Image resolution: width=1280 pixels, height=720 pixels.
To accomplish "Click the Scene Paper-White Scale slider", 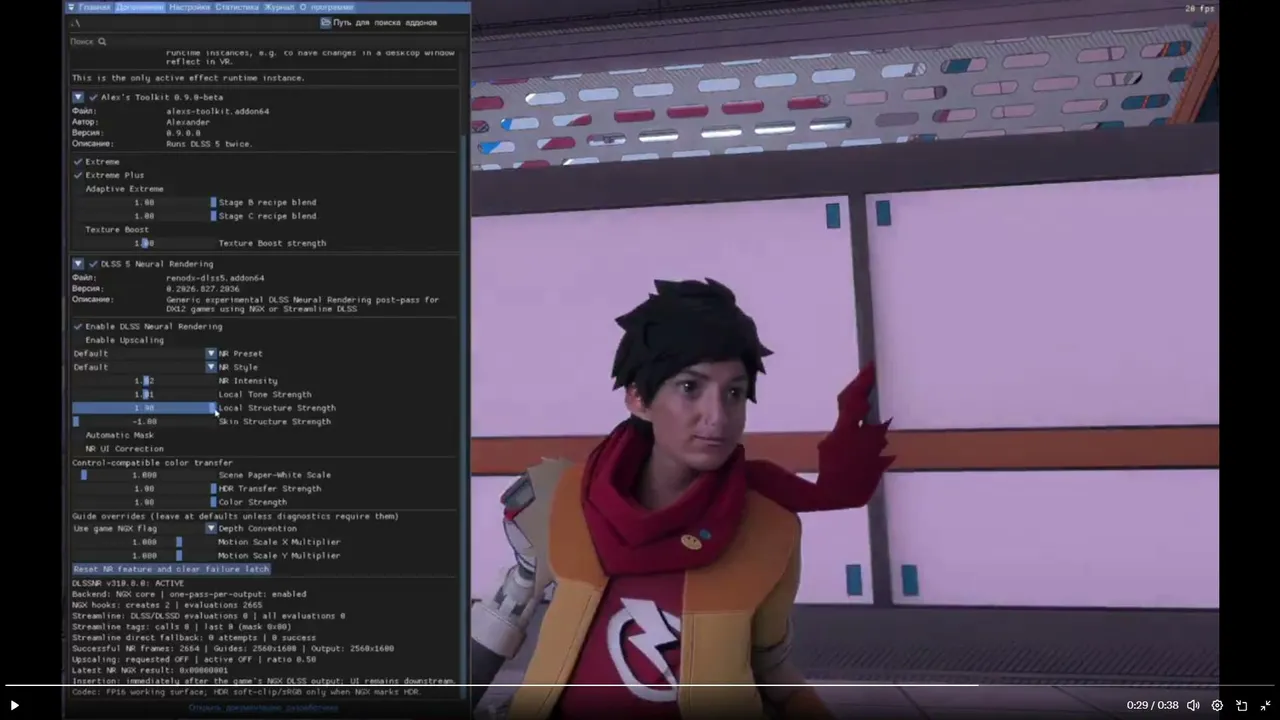I will point(144,475).
